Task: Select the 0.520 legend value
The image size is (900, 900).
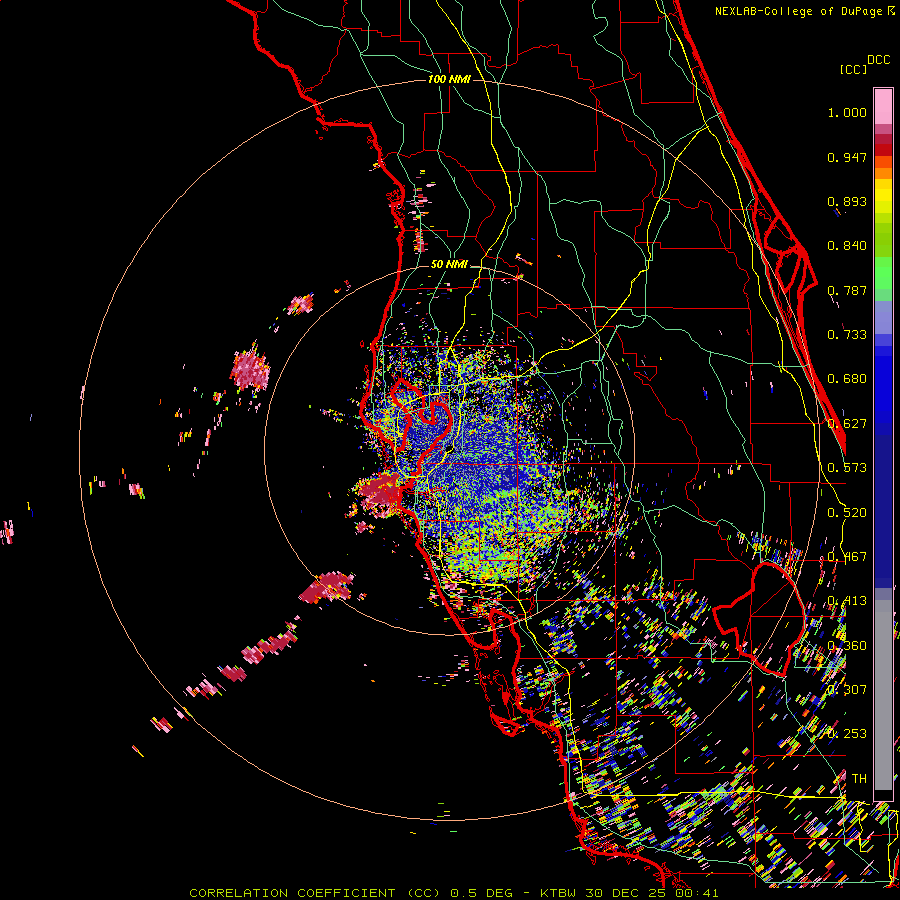Action: tap(847, 513)
